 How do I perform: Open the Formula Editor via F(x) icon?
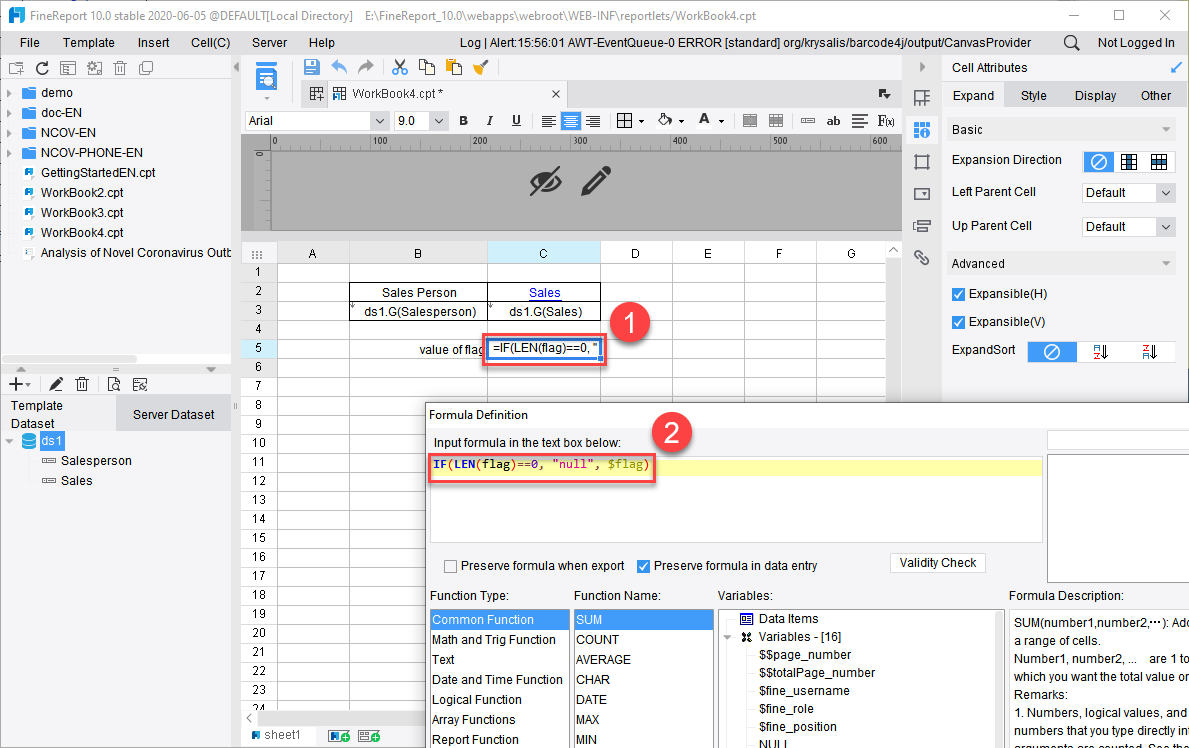(887, 120)
